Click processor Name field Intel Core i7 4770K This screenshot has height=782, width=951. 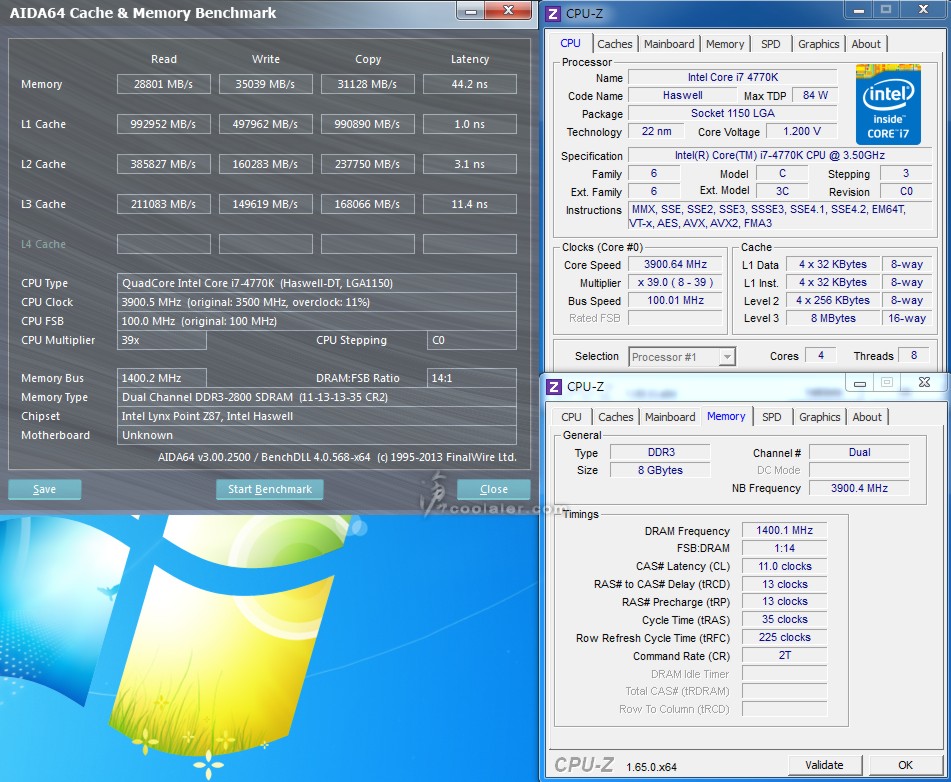click(x=733, y=77)
